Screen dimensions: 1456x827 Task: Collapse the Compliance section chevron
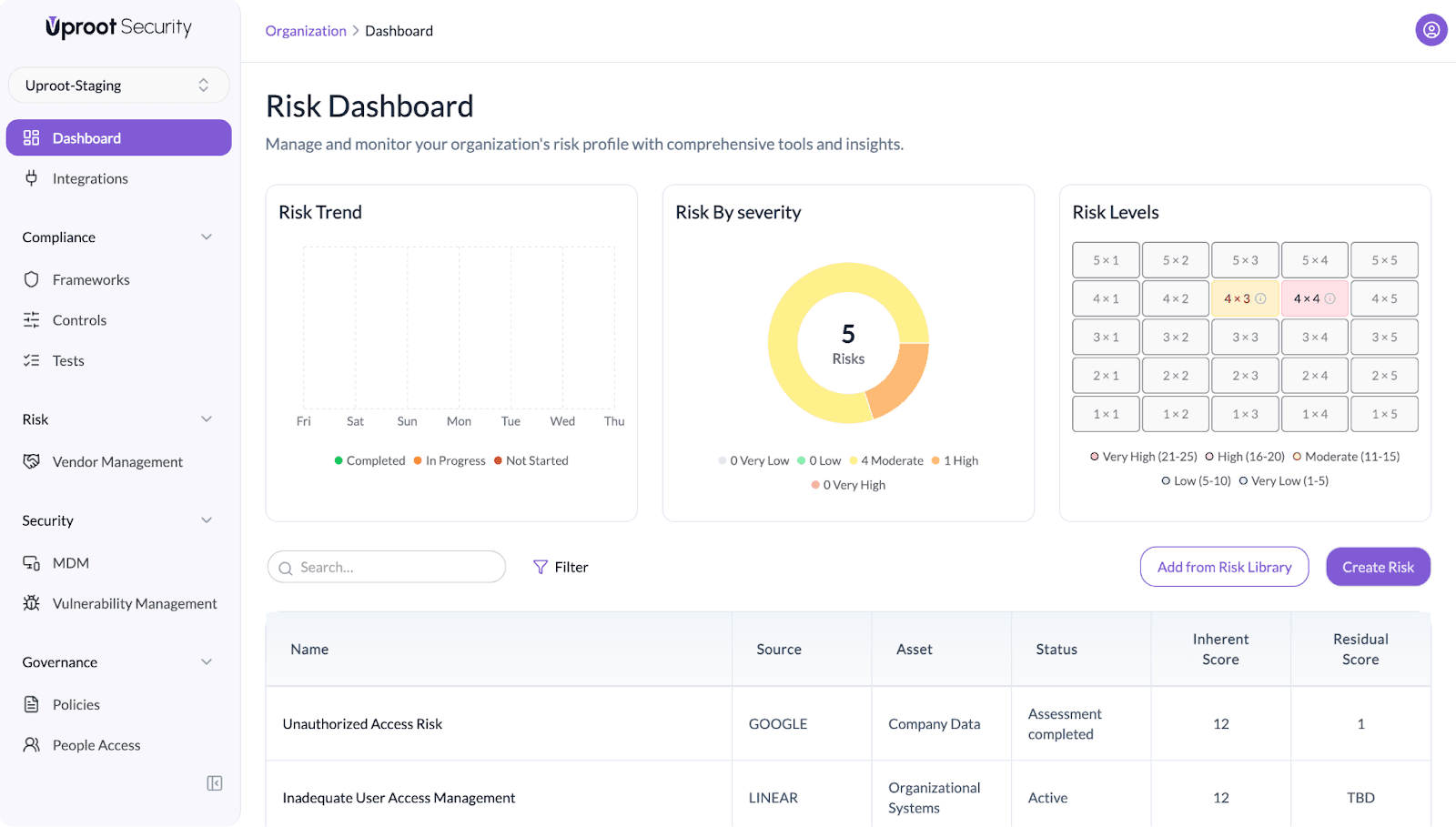207,237
